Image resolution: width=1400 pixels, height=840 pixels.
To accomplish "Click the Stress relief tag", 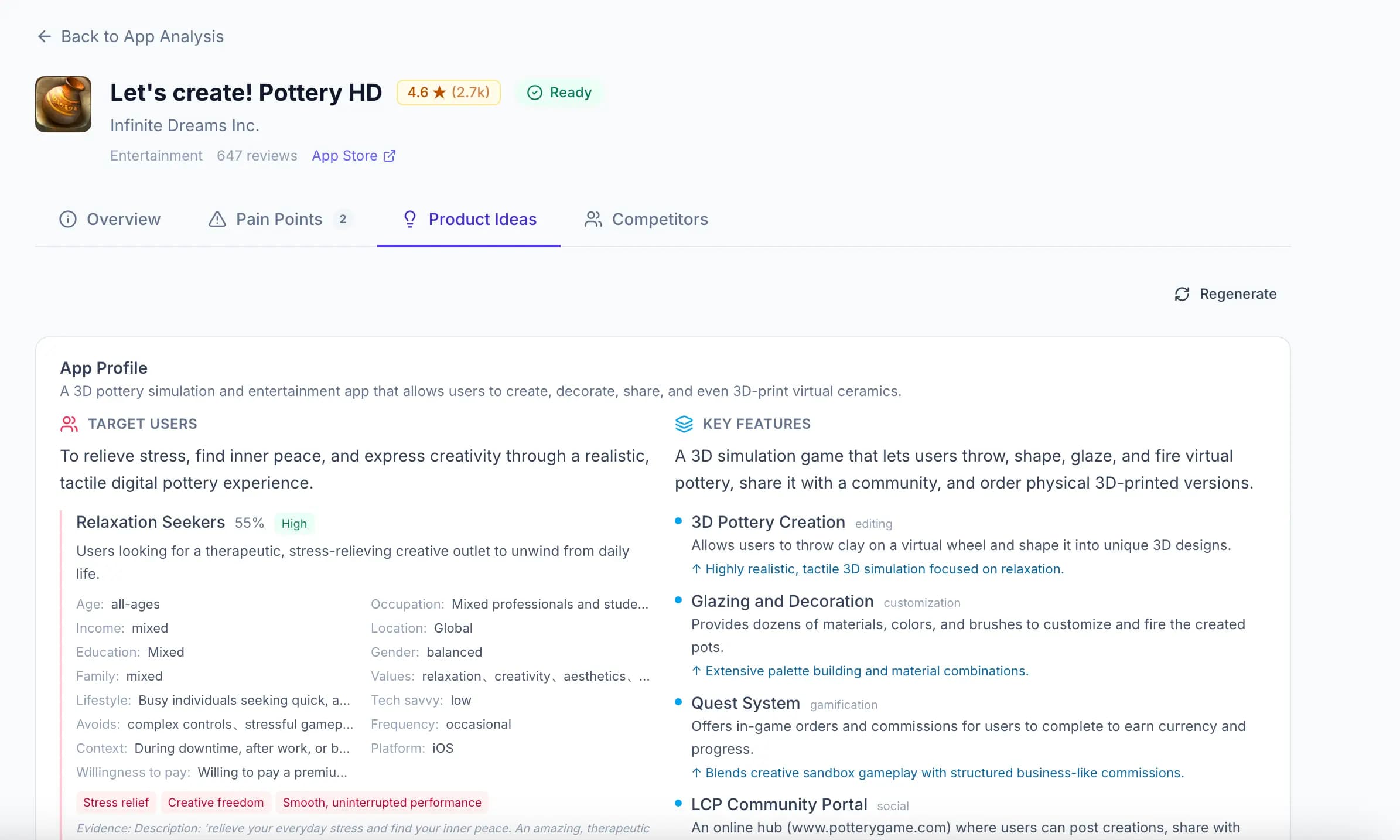I will point(116,803).
